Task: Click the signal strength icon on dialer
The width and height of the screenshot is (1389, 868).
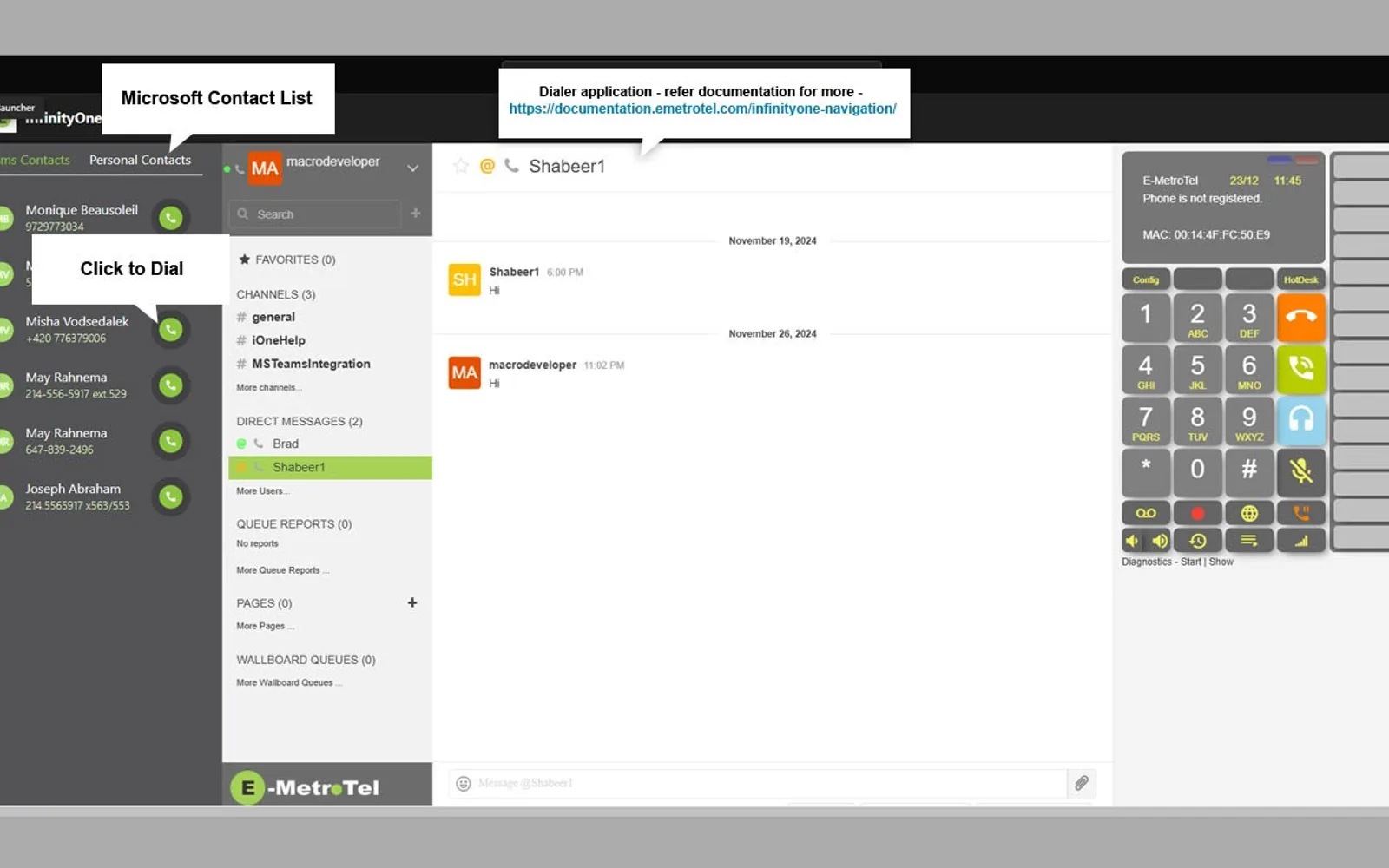Action: tap(1300, 541)
